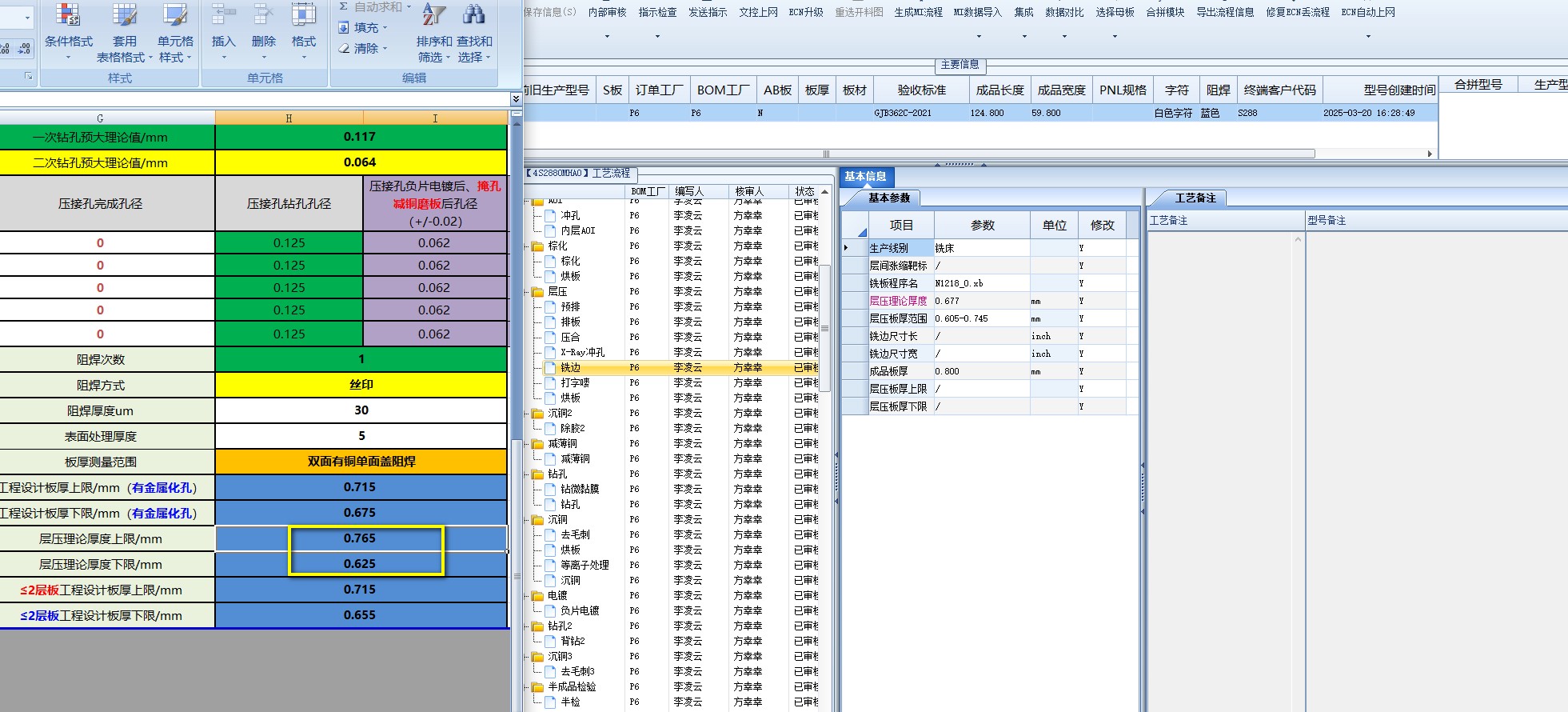Click the decrease decimal places icon

(x=24, y=49)
